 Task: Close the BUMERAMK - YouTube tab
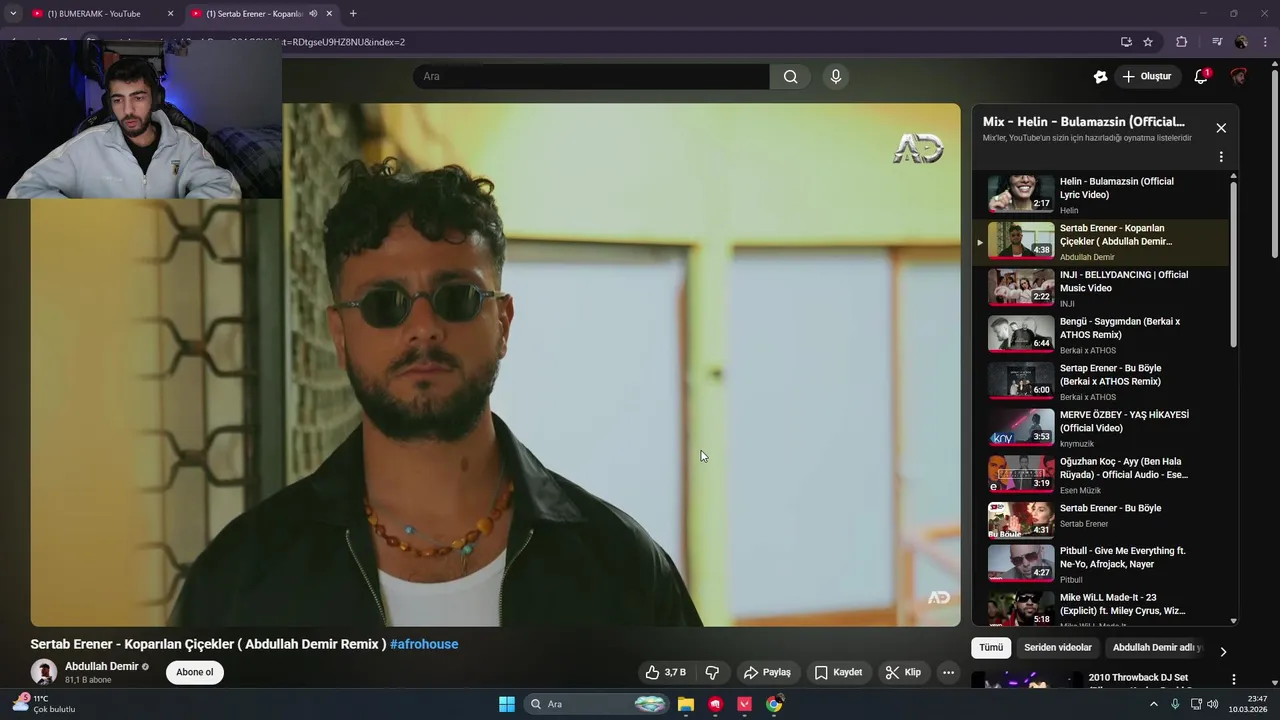170,14
